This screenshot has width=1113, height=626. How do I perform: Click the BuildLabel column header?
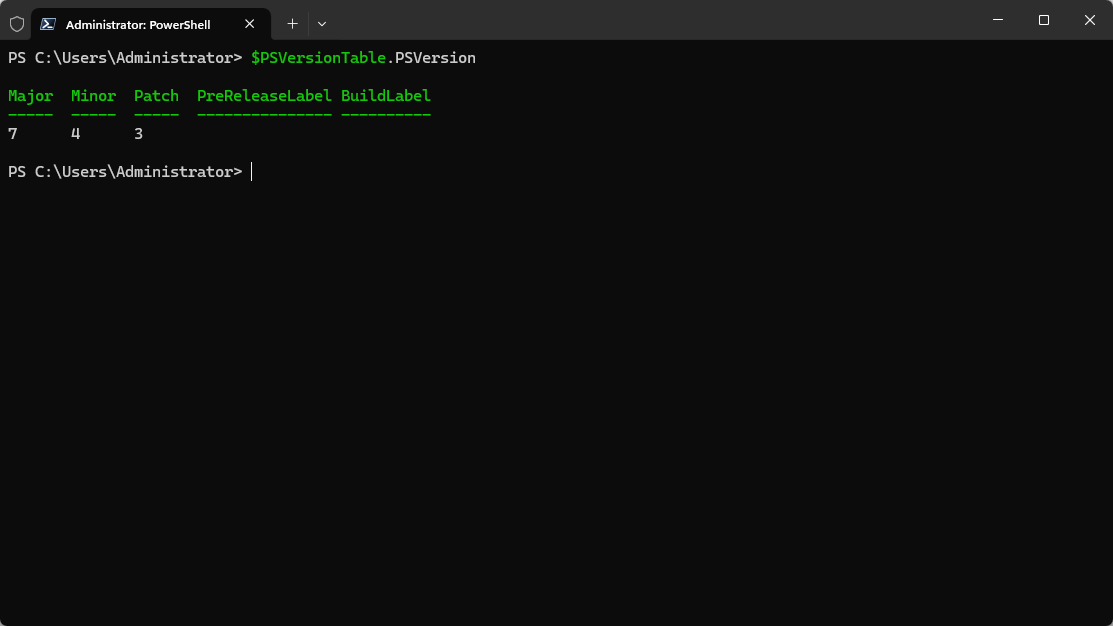click(x=386, y=96)
